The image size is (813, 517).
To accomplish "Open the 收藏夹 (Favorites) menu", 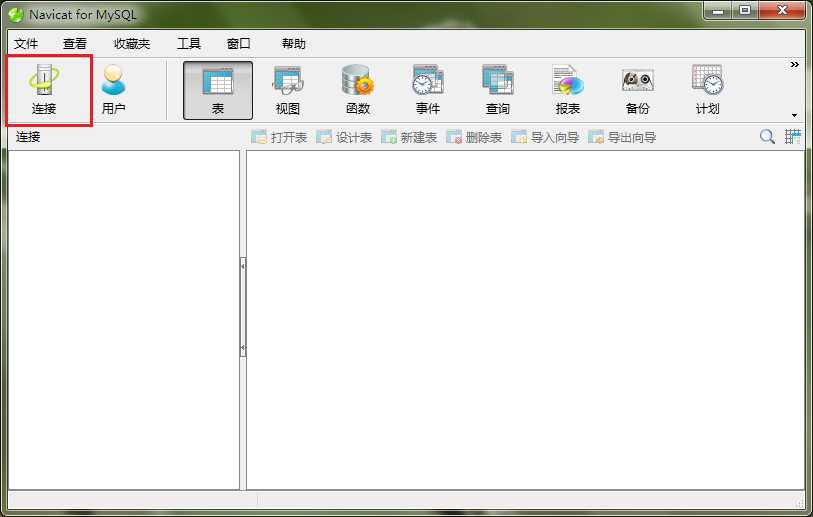I will coord(132,44).
